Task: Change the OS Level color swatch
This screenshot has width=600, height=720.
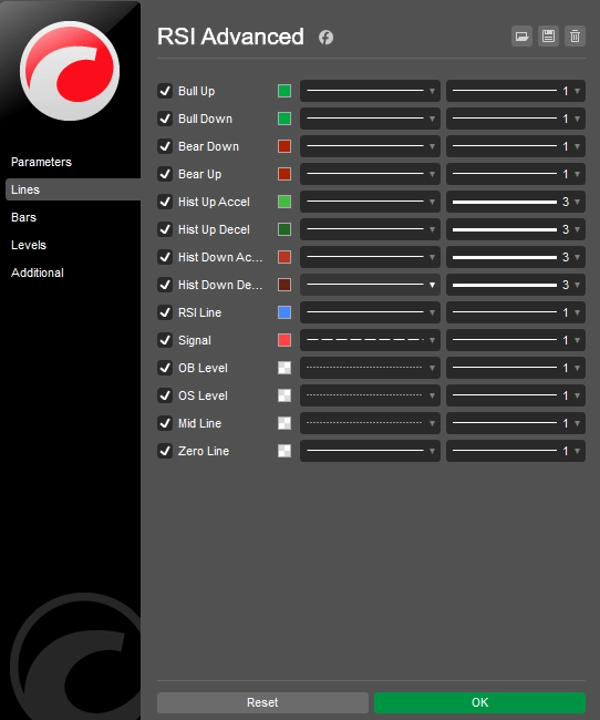Action: click(x=284, y=395)
